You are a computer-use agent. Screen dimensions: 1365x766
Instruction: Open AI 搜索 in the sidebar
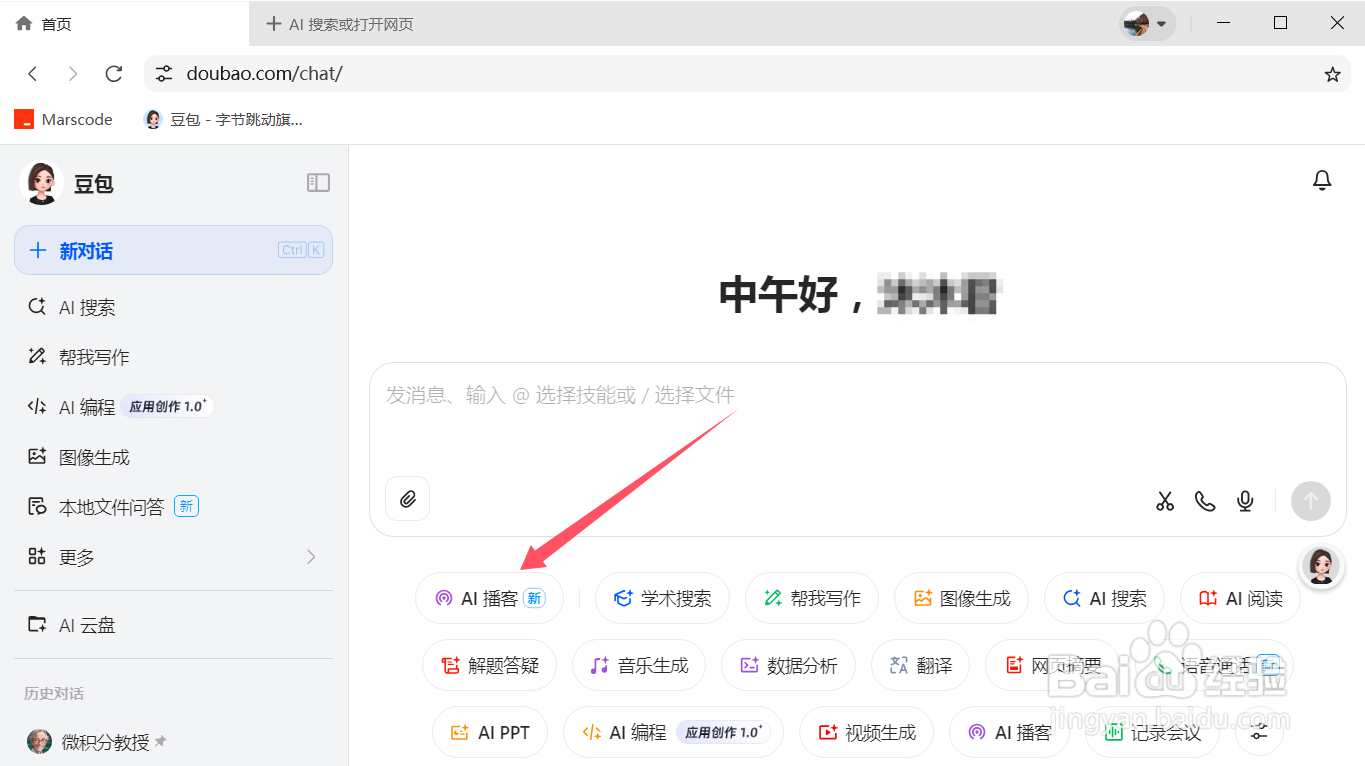pyautogui.click(x=173, y=307)
